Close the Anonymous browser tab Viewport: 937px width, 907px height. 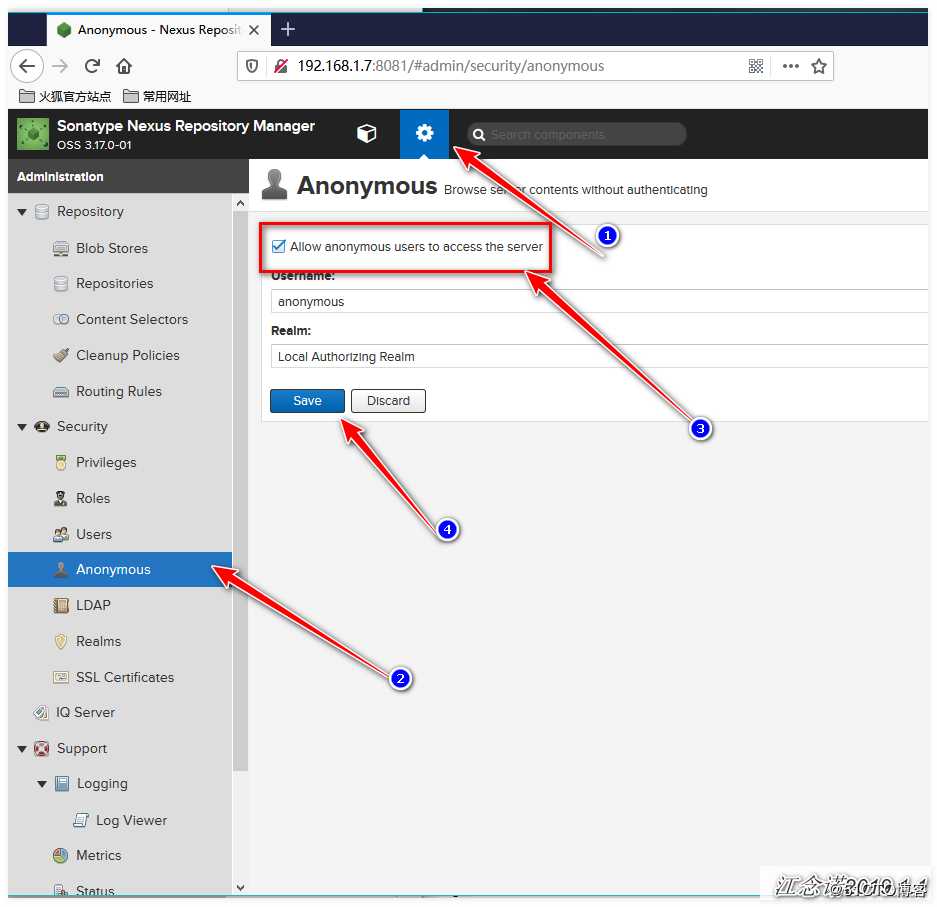(254, 30)
